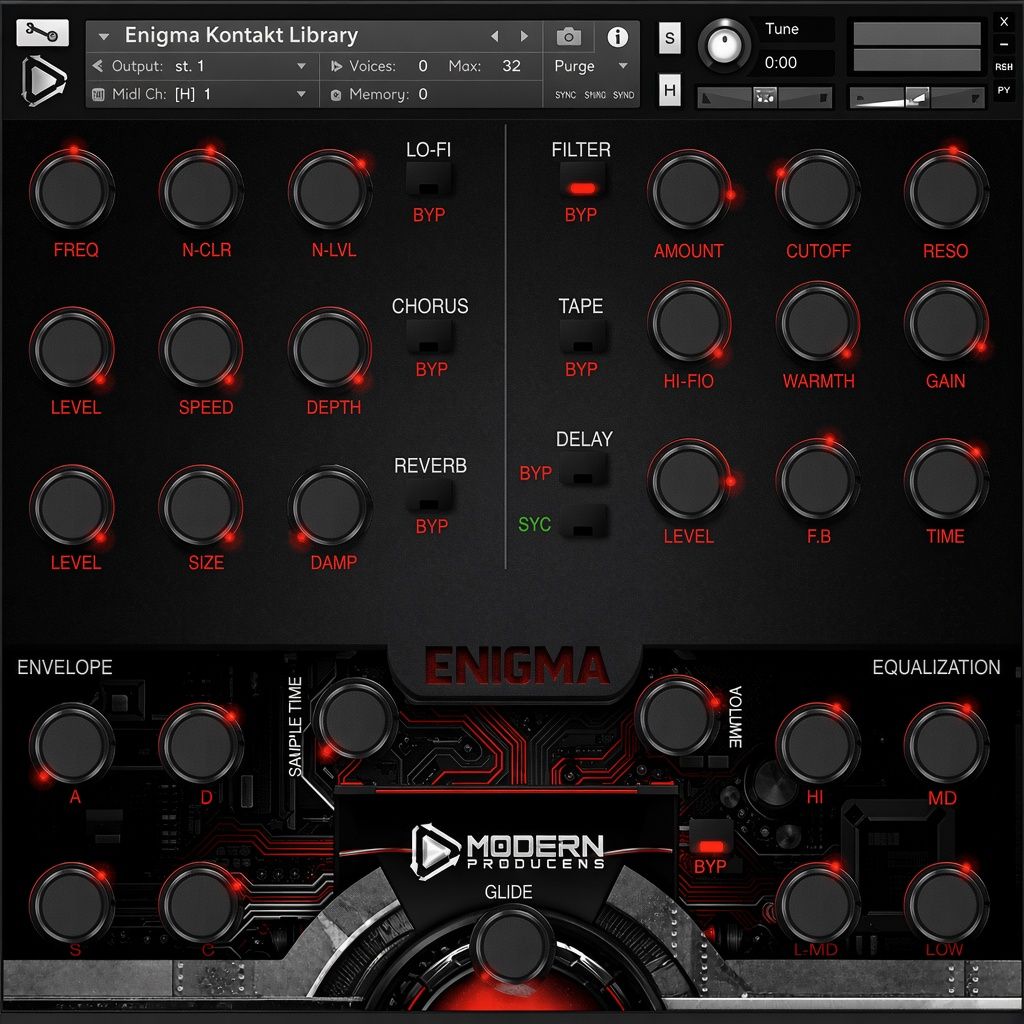The height and width of the screenshot is (1024, 1024).
Task: Click the MIDI channel keyboard icon
Action: 98,95
